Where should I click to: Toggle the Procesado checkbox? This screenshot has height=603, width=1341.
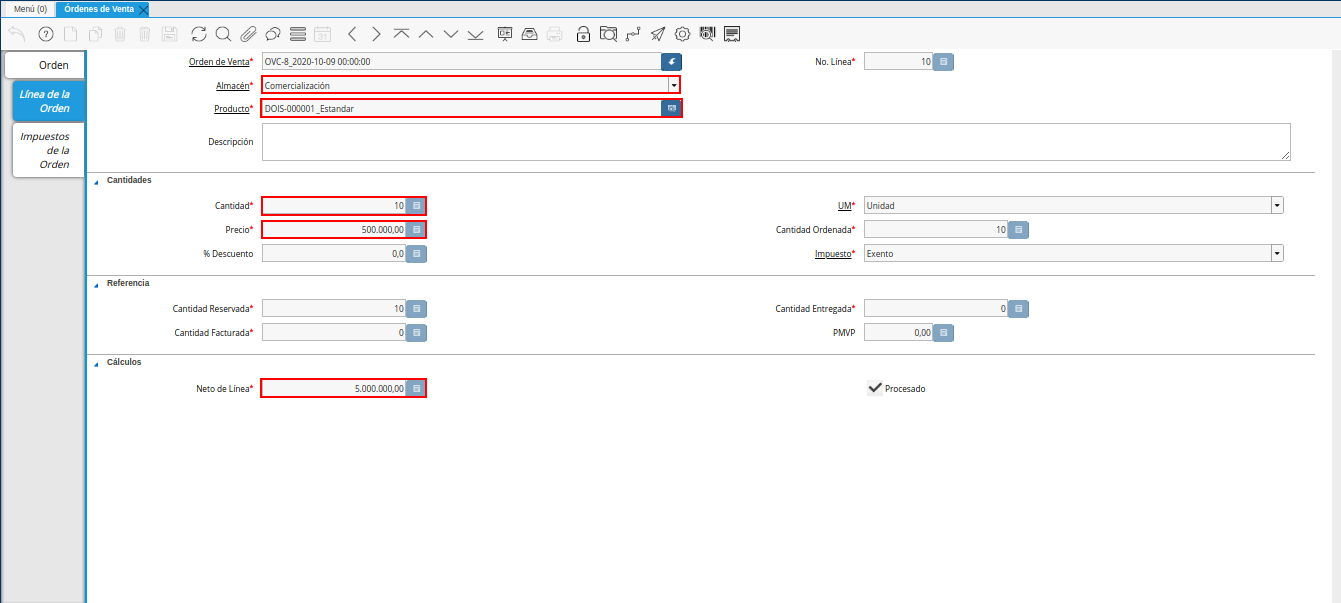click(x=874, y=388)
